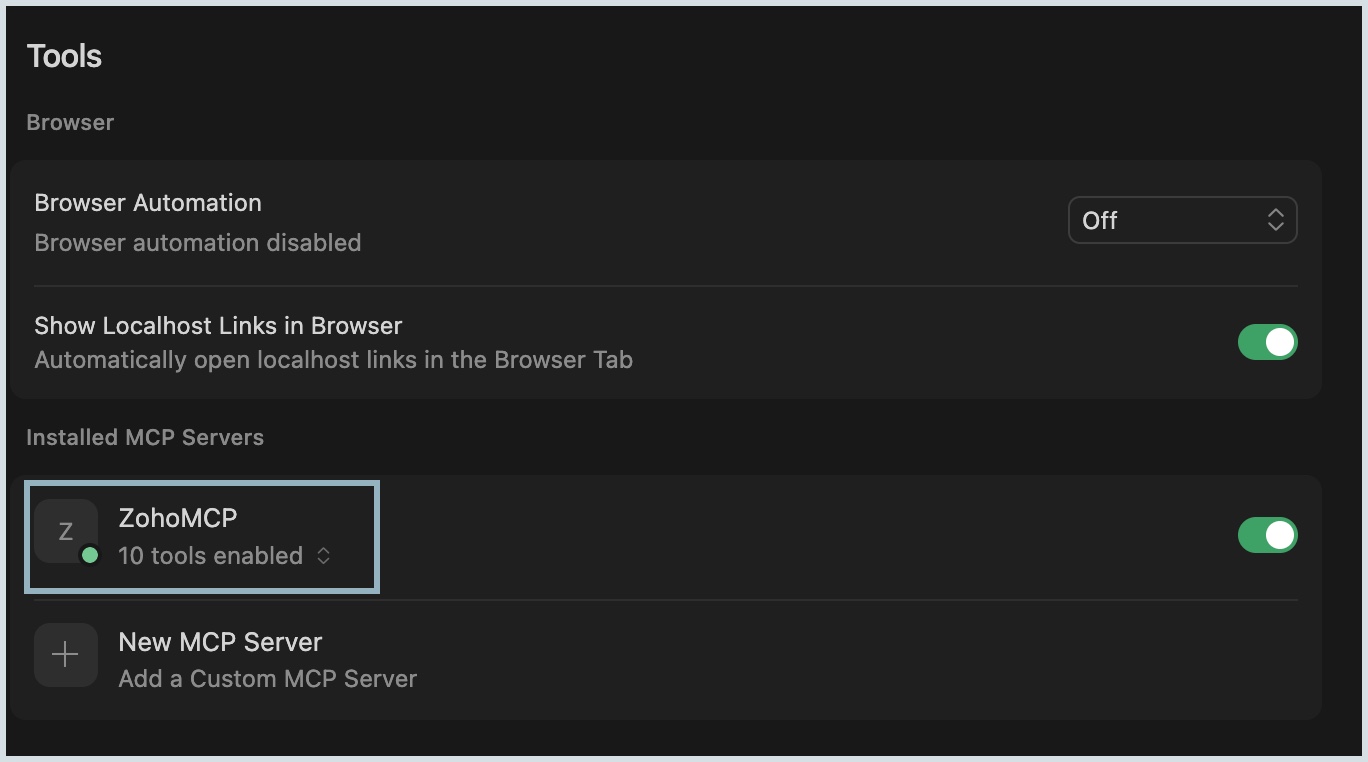1368x762 pixels.
Task: Click the chevron beside "10 tools enabled"
Action: coord(323,556)
